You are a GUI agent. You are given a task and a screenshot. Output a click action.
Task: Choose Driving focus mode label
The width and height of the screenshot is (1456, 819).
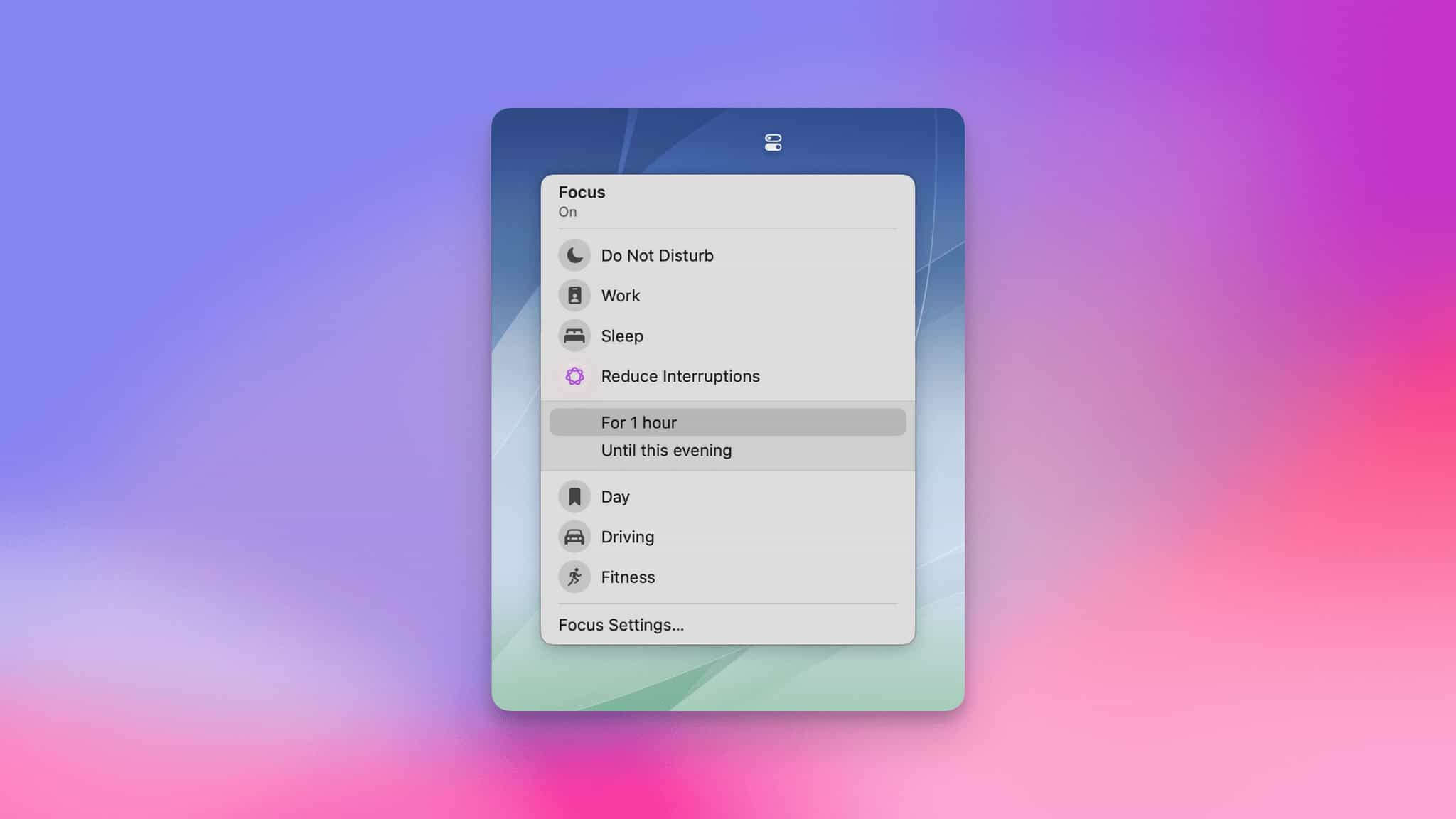627,537
